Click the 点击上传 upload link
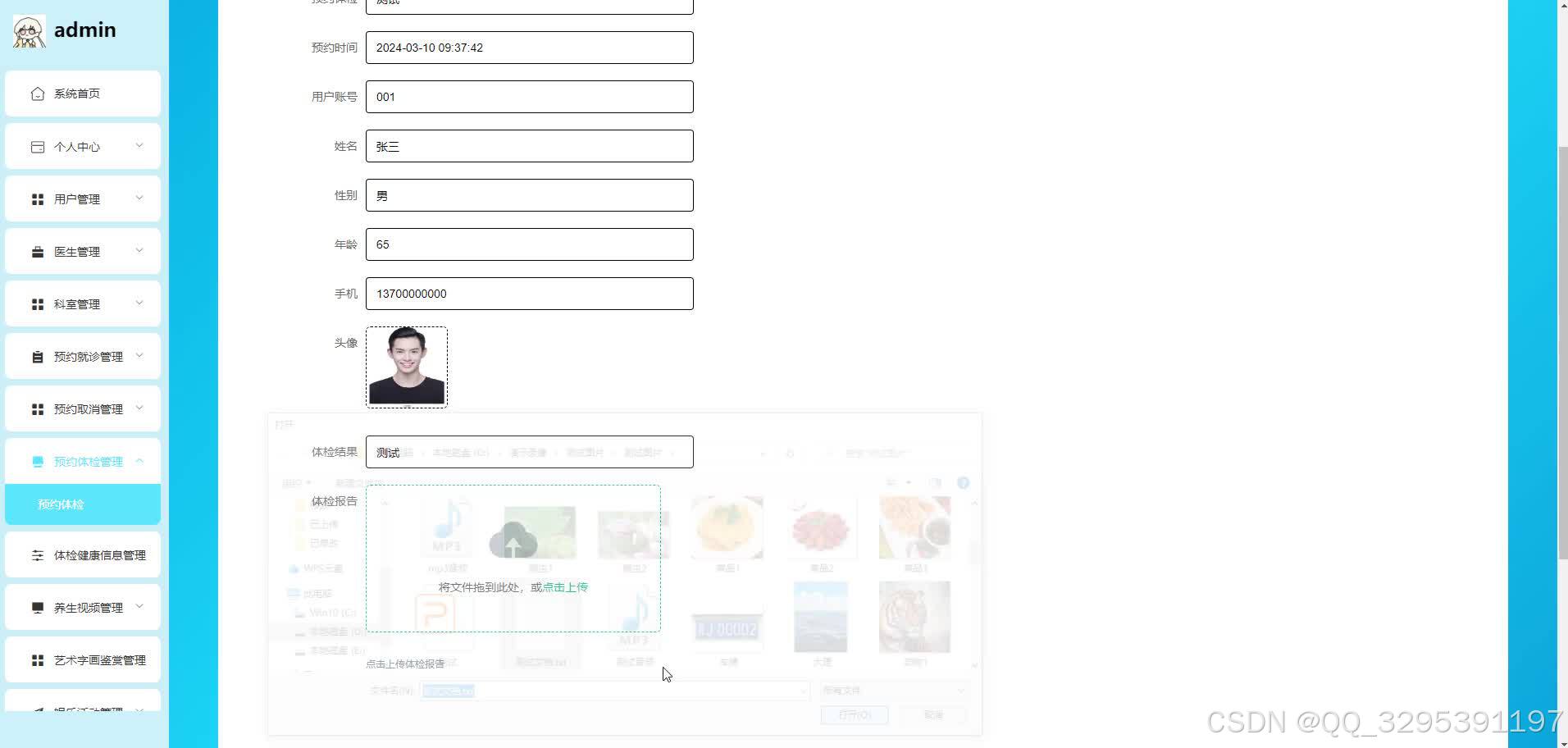This screenshot has height=748, width=1568. (x=565, y=587)
